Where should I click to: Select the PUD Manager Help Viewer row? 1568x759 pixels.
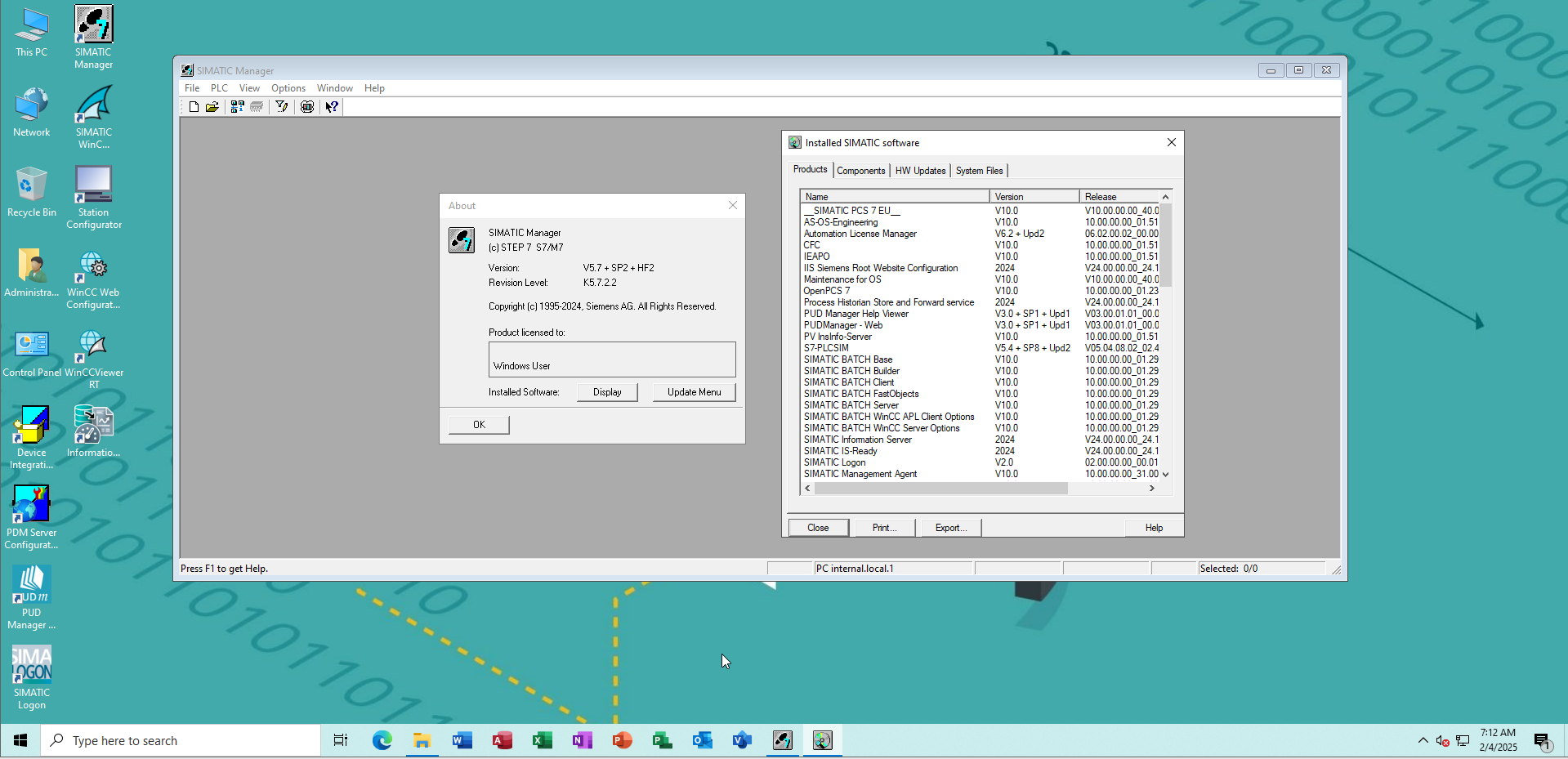pos(981,314)
